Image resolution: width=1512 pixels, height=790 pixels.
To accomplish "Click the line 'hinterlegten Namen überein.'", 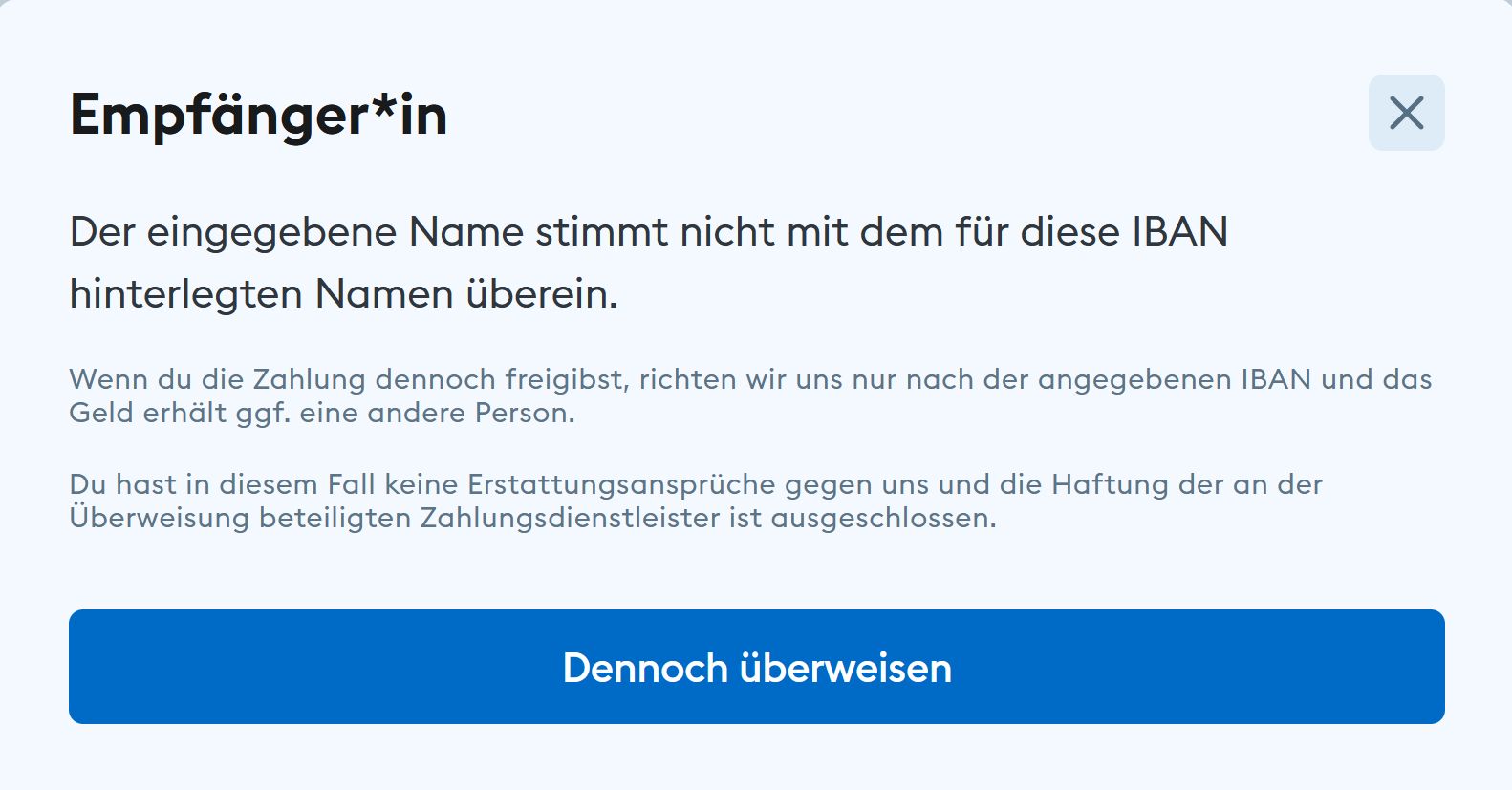I will click(344, 293).
